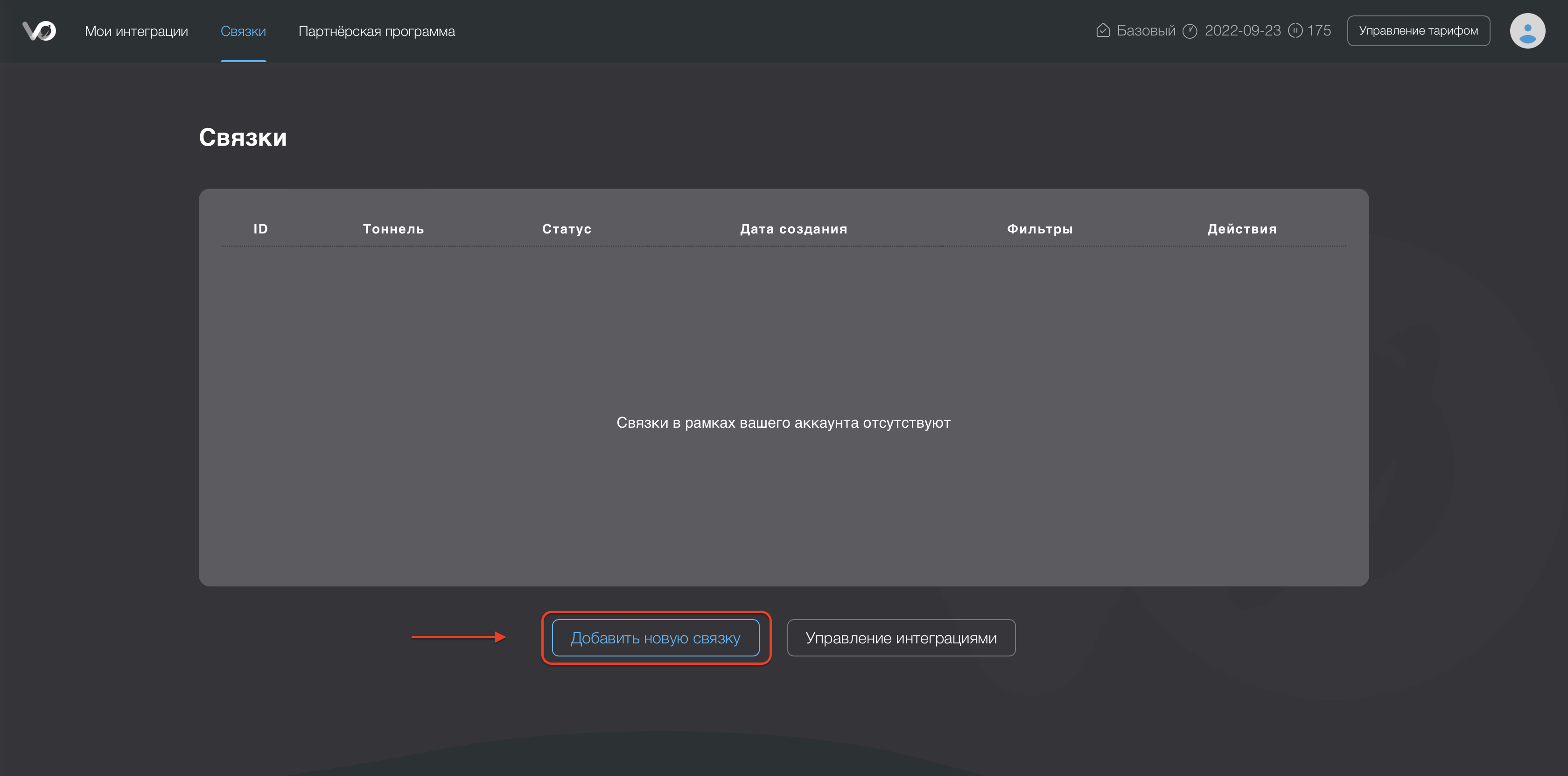Screen dimensions: 1568x776
Task: Click the clock icon before the date
Action: [1190, 30]
